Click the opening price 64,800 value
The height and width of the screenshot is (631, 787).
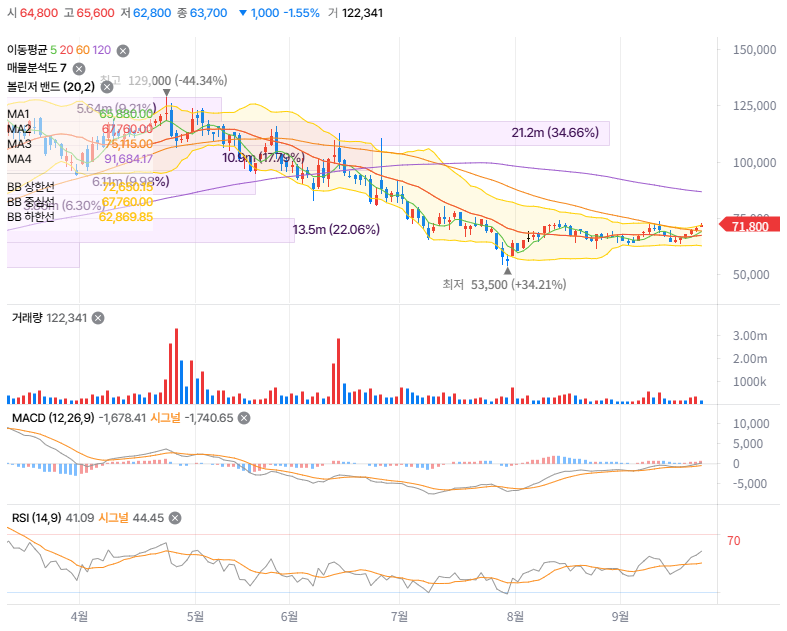click(x=39, y=13)
